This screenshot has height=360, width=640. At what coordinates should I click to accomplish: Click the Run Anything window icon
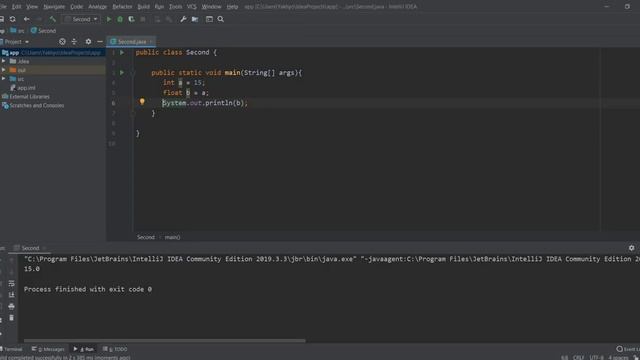pos(209,19)
